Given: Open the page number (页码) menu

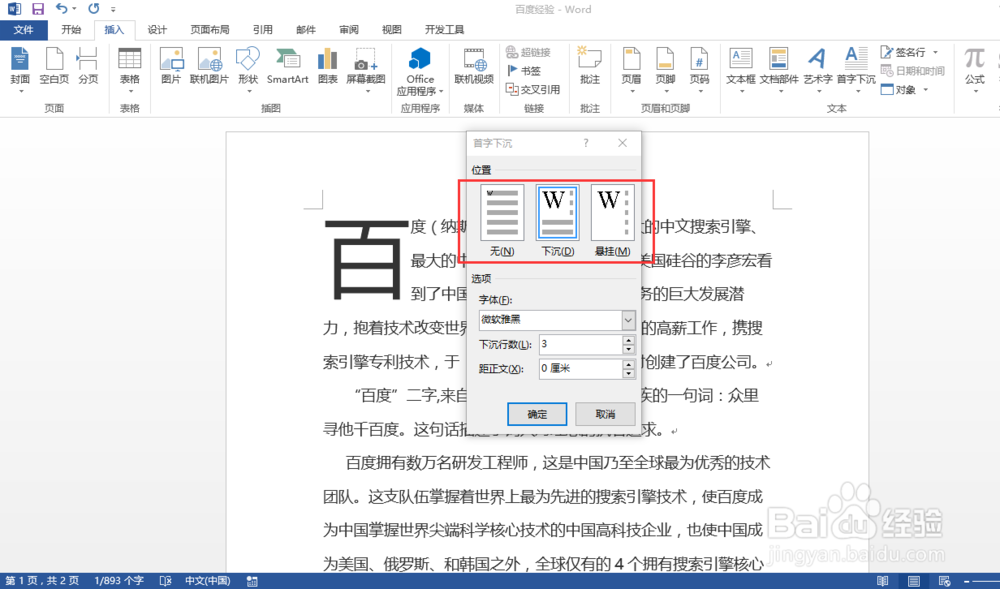Looking at the screenshot, I should pos(700,69).
